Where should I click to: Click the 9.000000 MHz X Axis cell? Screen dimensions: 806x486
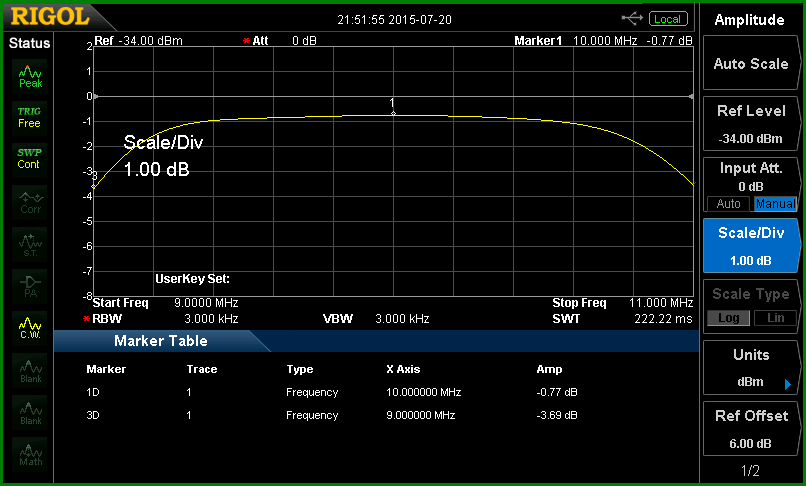[x=420, y=415]
